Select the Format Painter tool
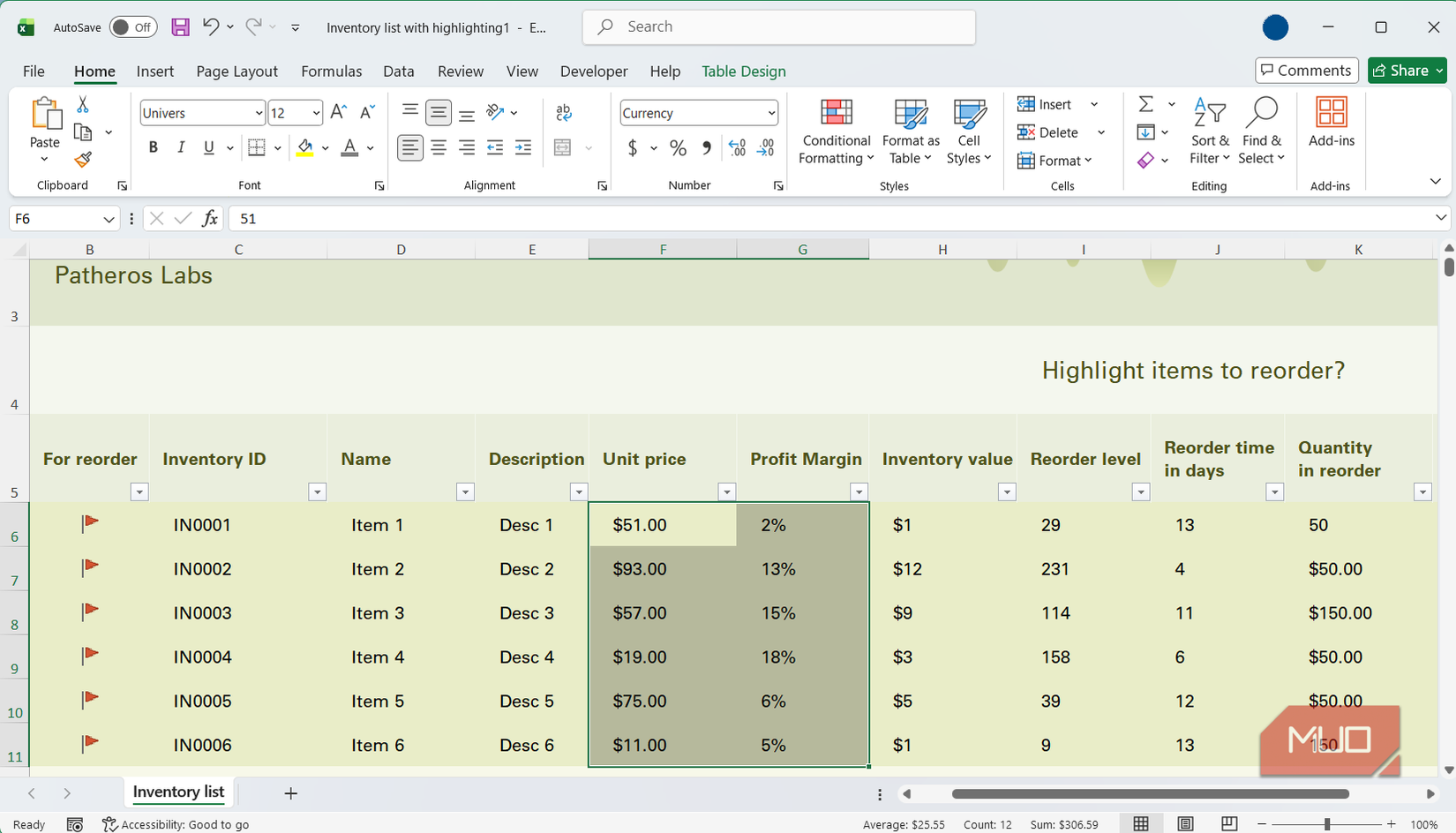Image resolution: width=1456 pixels, height=833 pixels. [82, 161]
